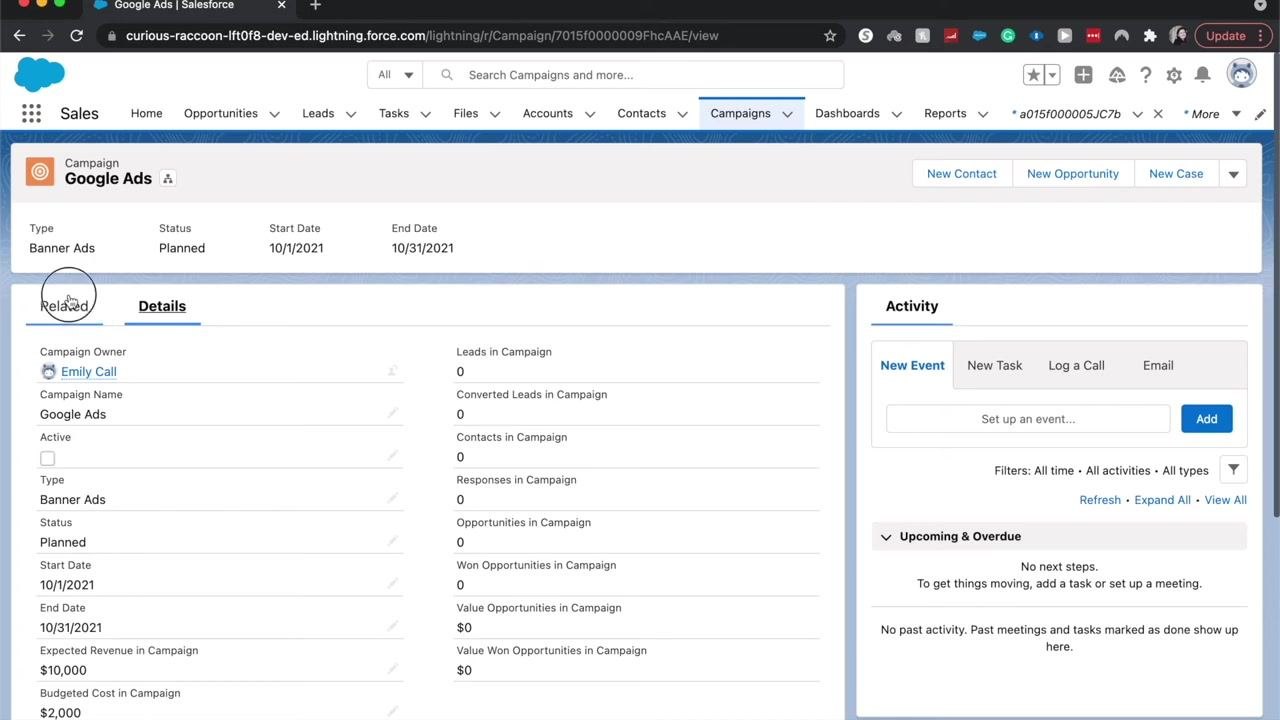
Task: Switch to the Related tab
Action: pos(64,306)
